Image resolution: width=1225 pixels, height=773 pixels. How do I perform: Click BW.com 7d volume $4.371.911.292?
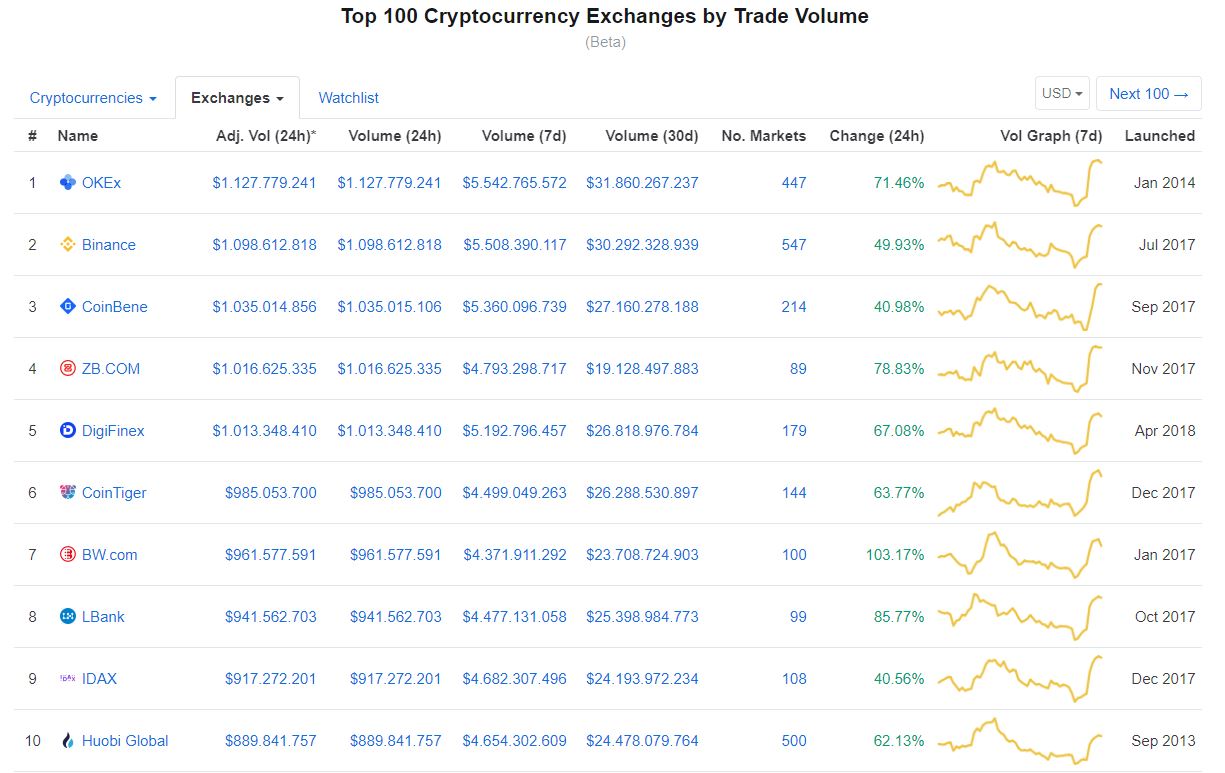coord(514,555)
